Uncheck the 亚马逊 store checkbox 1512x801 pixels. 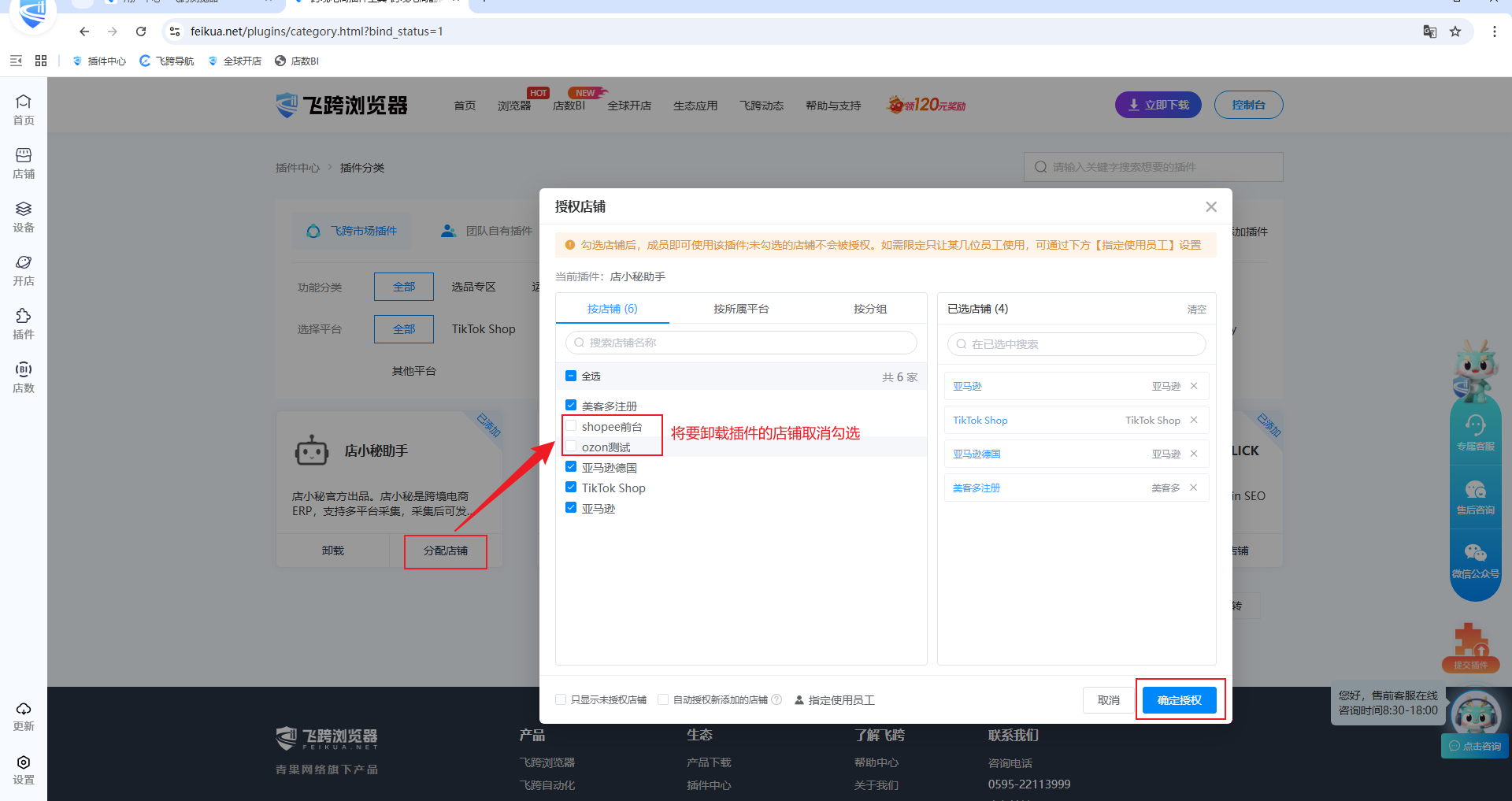pyautogui.click(x=571, y=508)
